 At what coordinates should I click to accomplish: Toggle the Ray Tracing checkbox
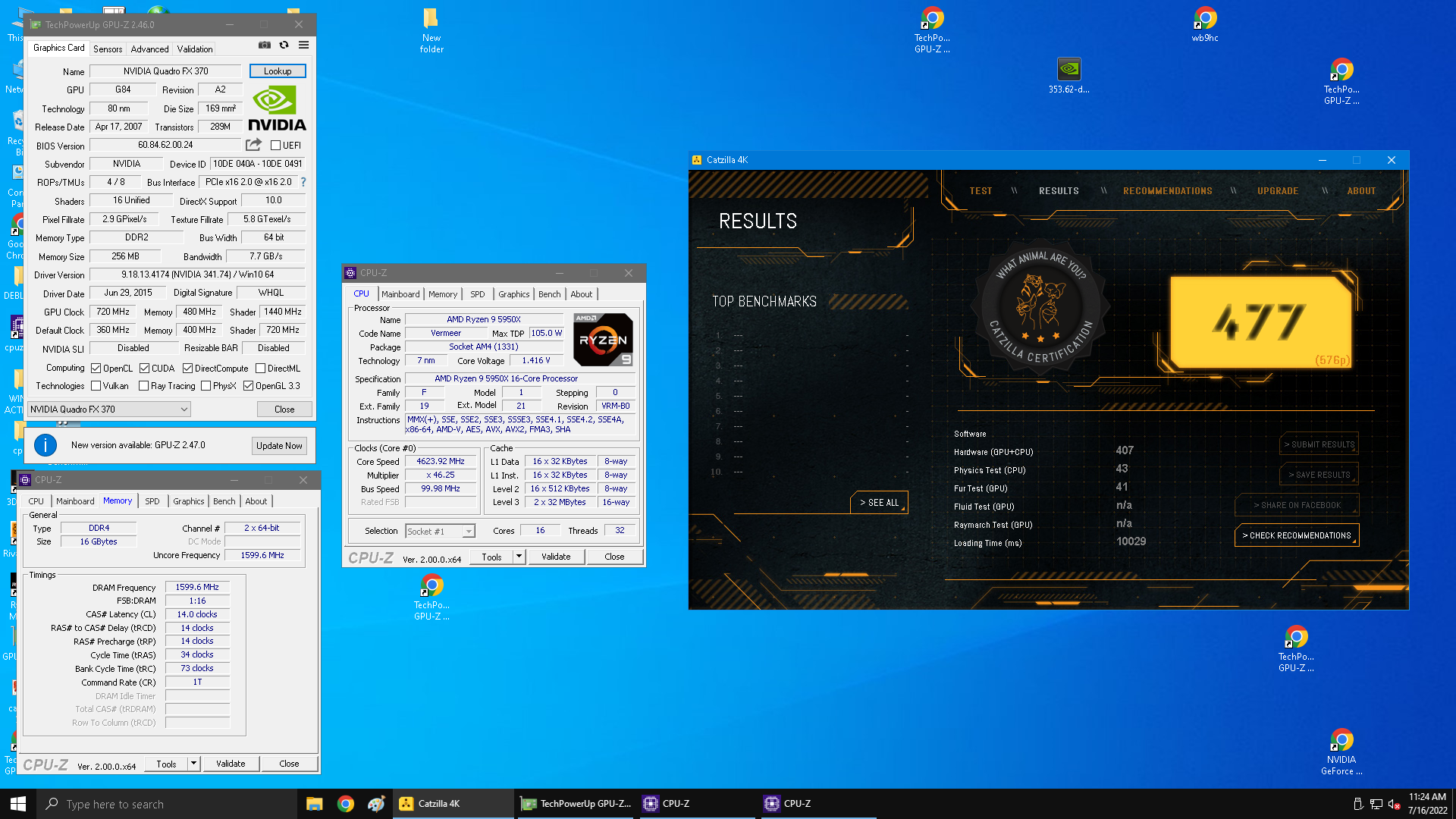point(143,386)
